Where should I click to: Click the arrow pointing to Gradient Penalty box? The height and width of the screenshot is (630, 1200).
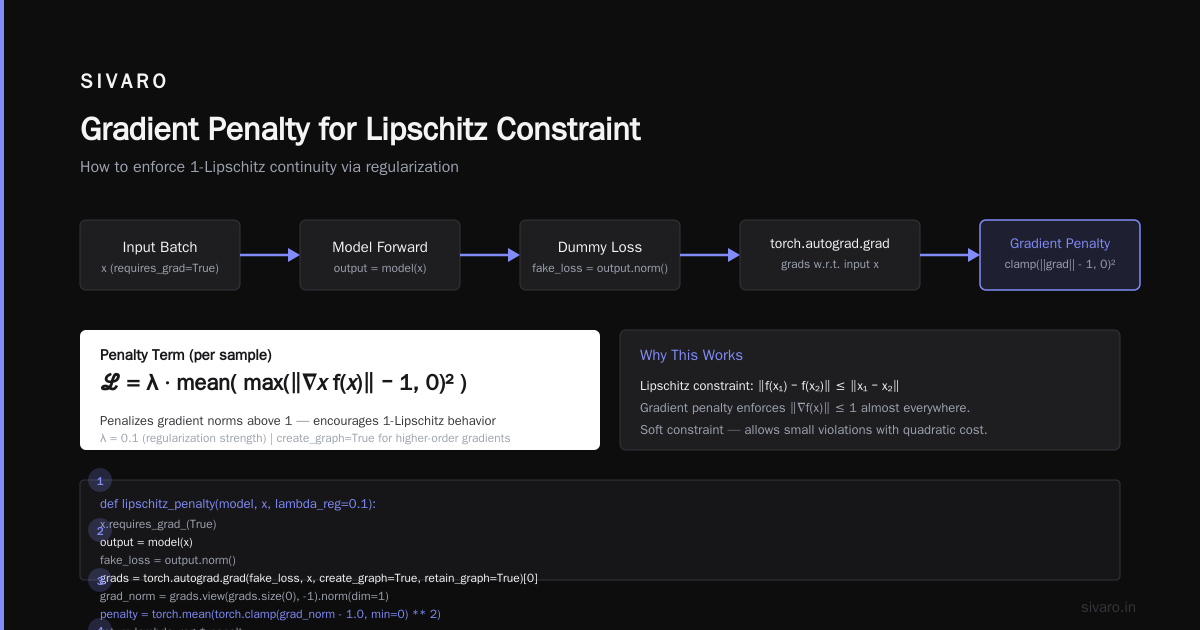click(x=950, y=255)
